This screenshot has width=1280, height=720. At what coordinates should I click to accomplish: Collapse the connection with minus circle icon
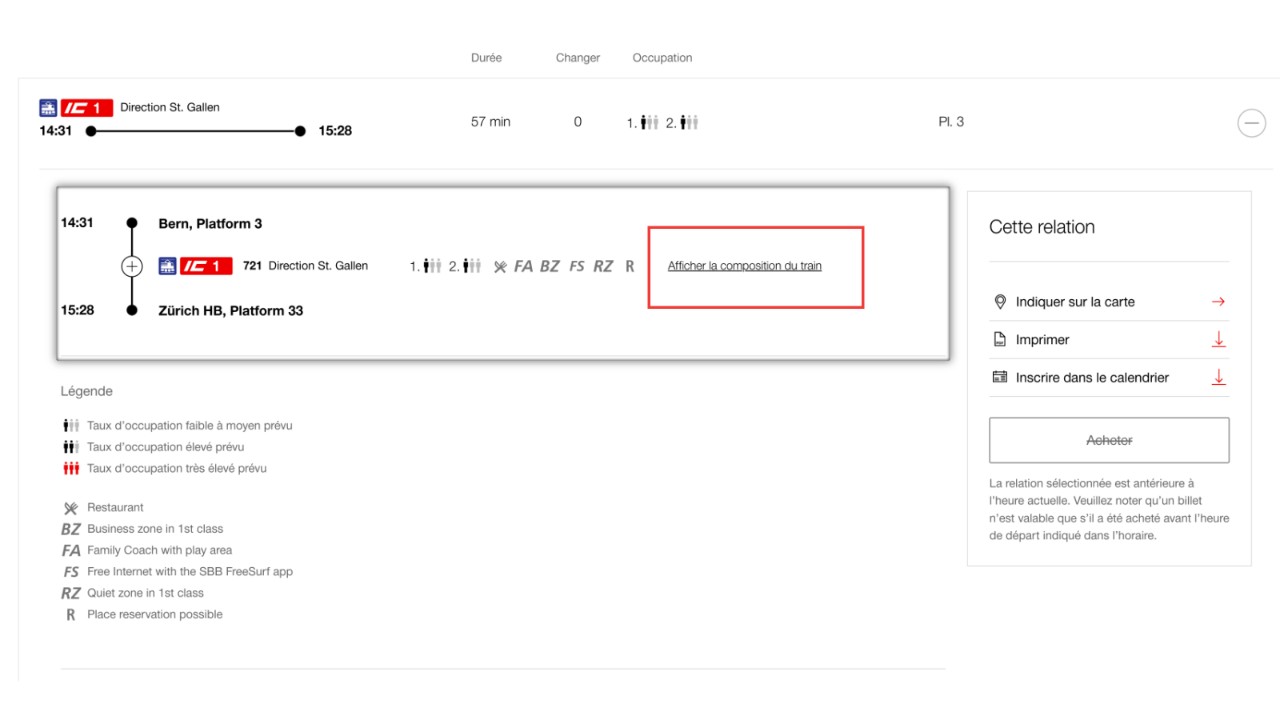pyautogui.click(x=1251, y=123)
